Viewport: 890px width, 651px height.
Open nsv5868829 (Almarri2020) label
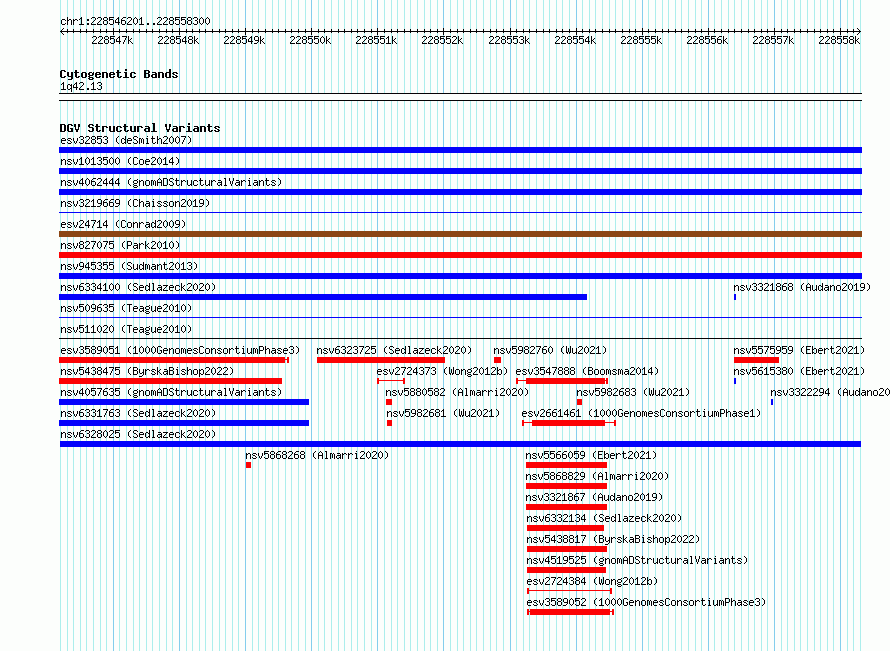[597, 476]
